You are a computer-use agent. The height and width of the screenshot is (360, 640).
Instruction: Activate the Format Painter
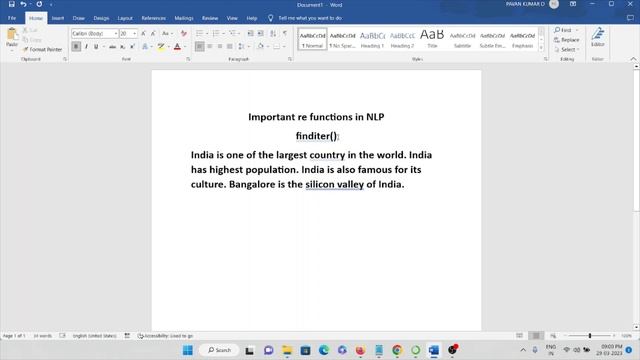coord(42,49)
